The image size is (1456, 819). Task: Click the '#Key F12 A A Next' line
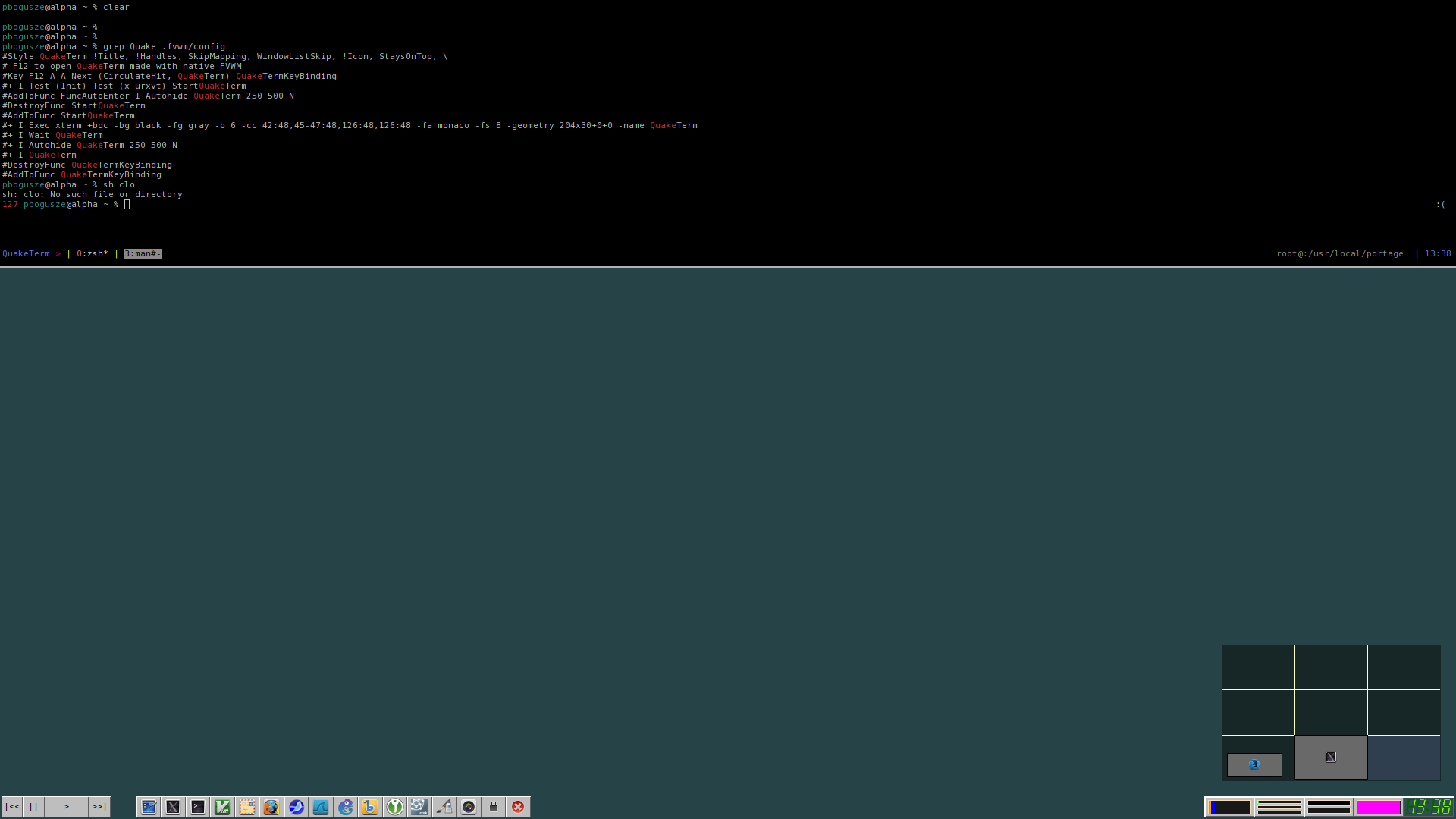click(x=169, y=76)
